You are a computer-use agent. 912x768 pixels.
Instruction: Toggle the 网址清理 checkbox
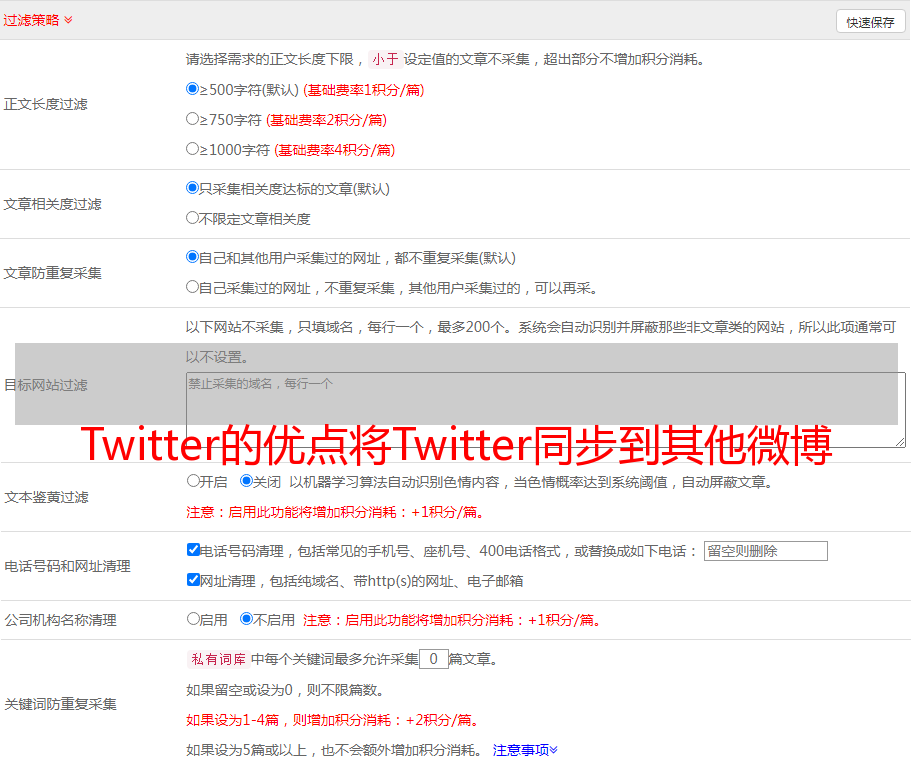[x=193, y=579]
